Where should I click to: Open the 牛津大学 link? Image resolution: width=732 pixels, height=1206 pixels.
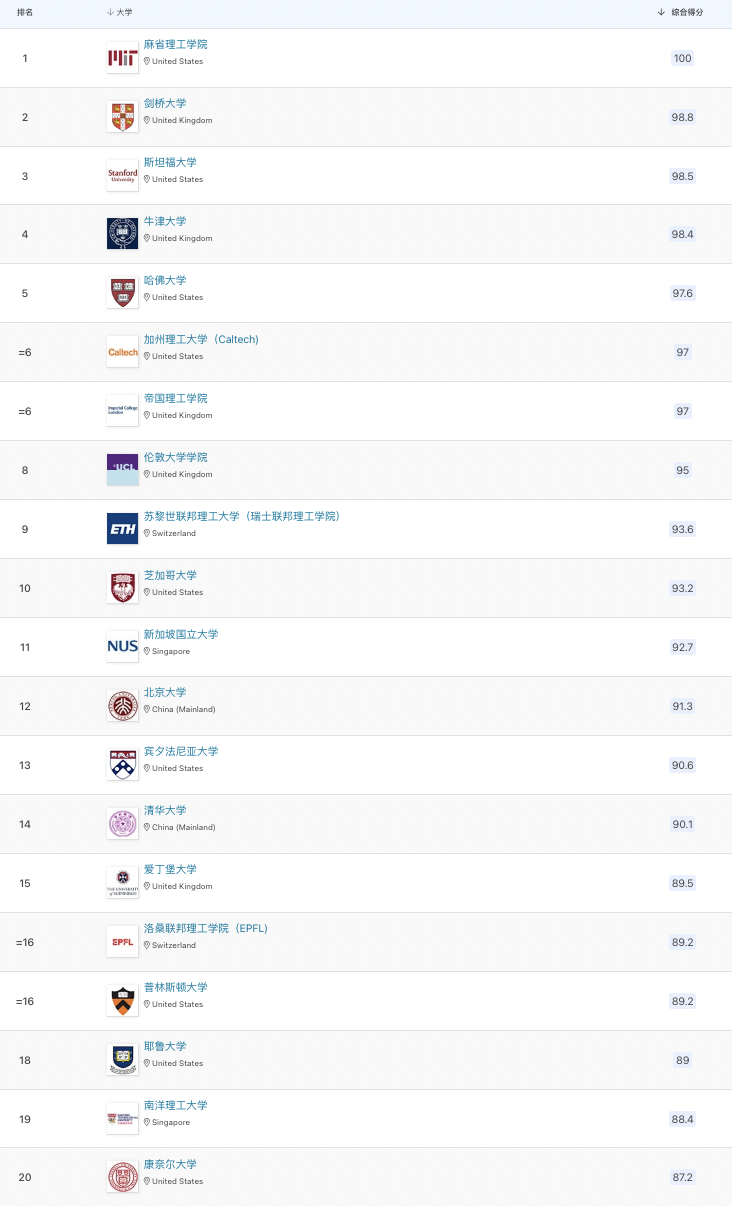click(165, 221)
